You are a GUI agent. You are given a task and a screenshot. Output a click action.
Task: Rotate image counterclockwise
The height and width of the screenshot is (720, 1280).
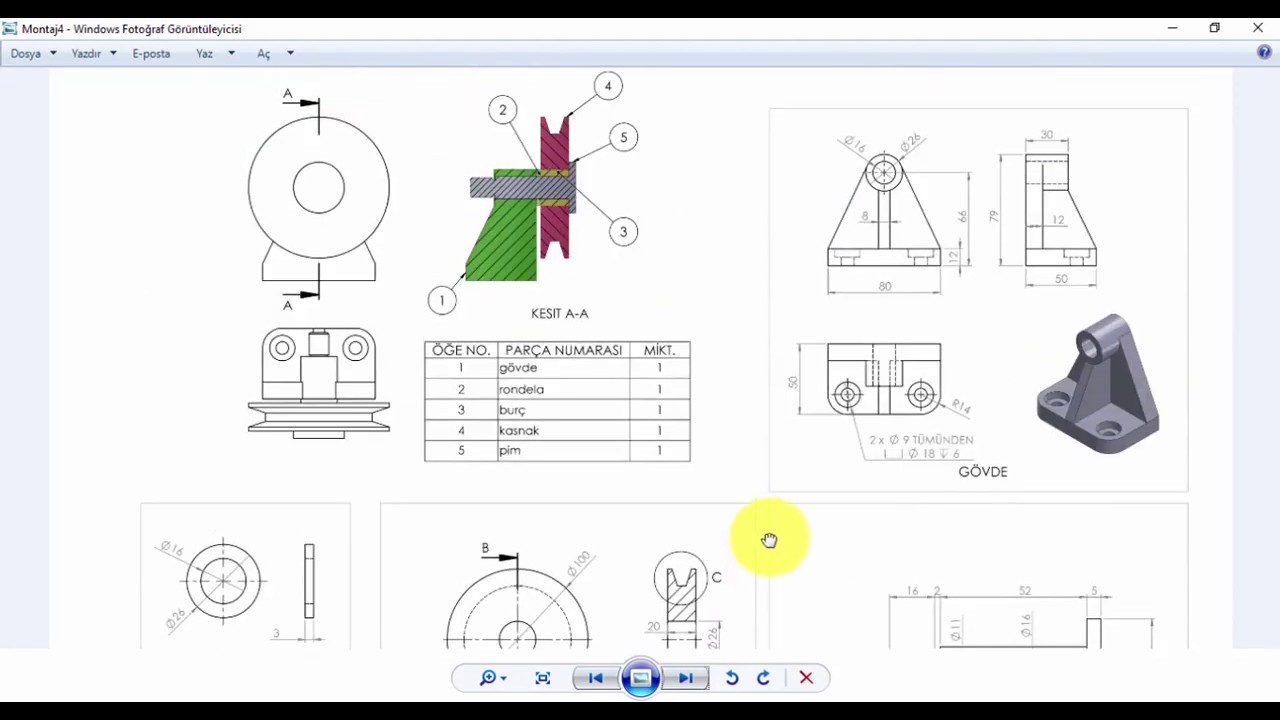tap(732, 678)
